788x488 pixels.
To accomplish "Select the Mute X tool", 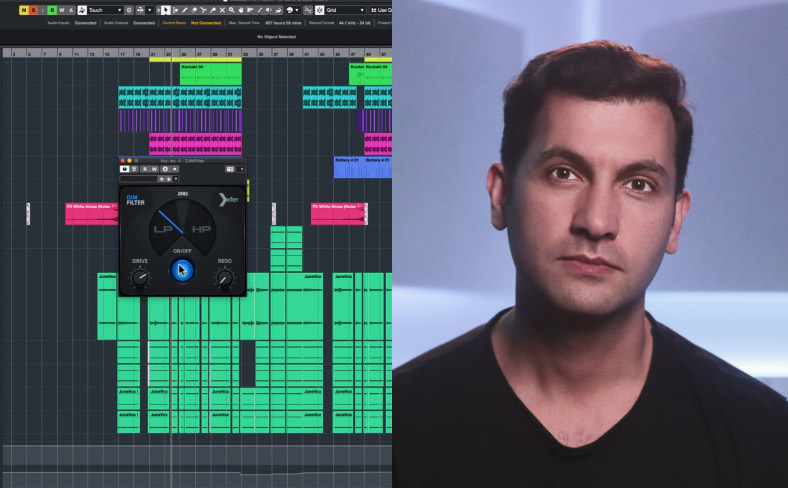I will point(223,10).
